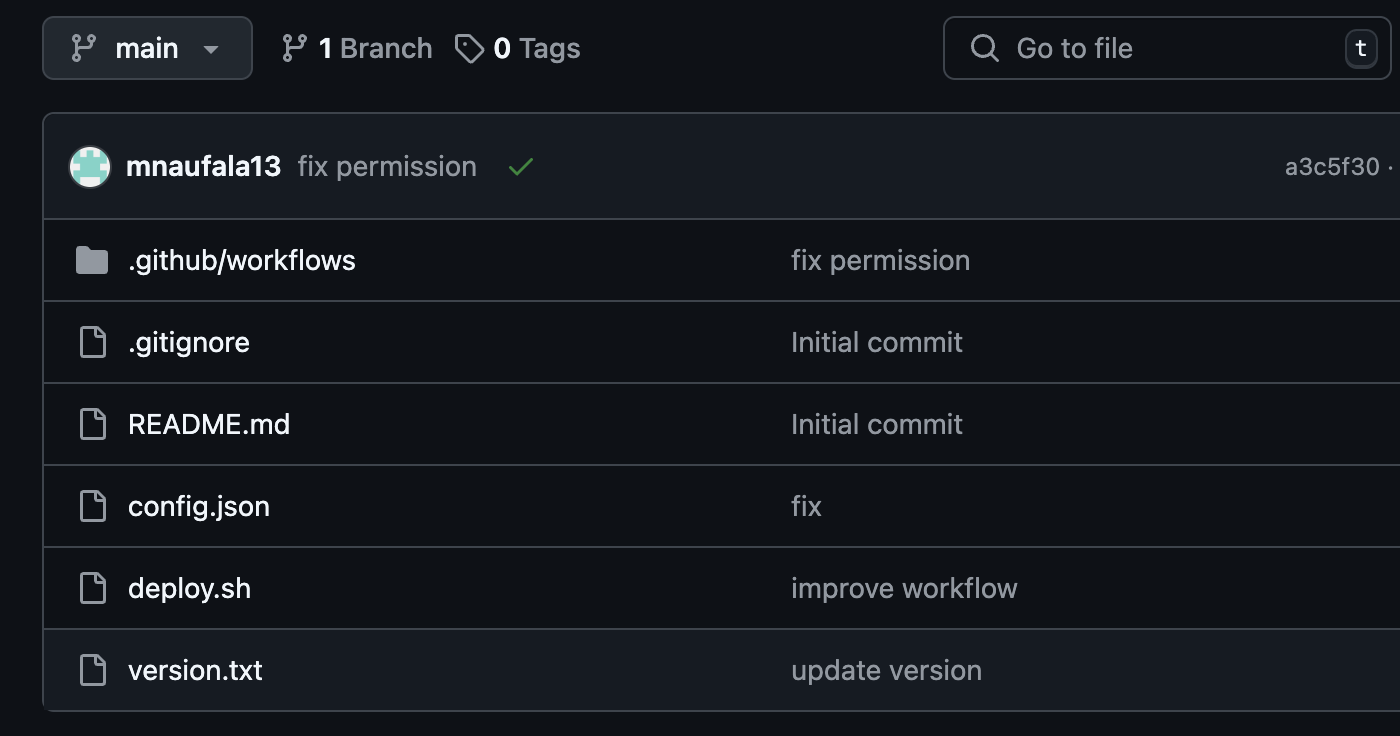
Task: Open mnaufala13 user profile link
Action: pyautogui.click(x=203, y=167)
